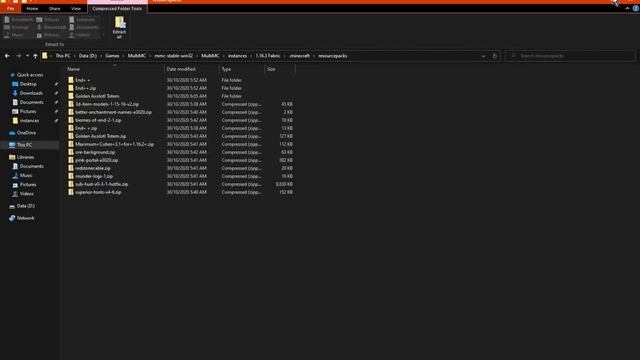The width and height of the screenshot is (640, 360).
Task: Click the sub-hud zip file icon
Action: pos(71,184)
